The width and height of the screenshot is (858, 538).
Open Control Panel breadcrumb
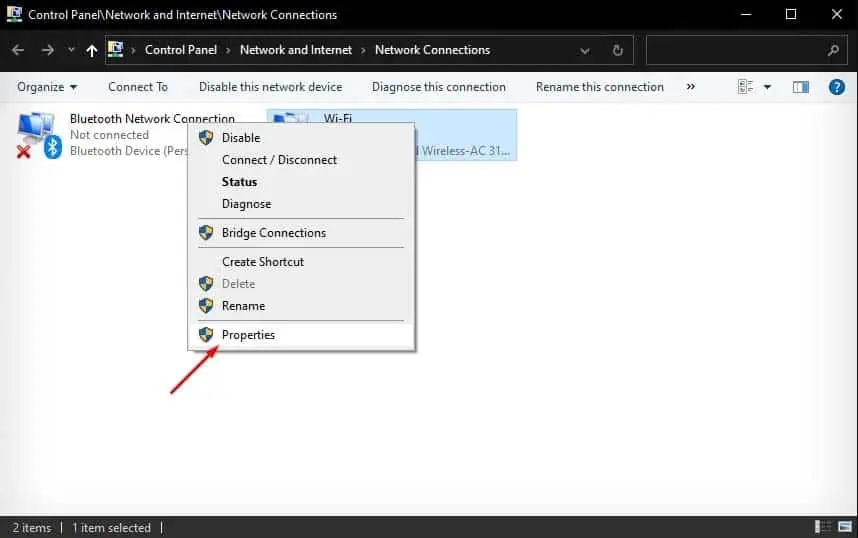tap(181, 50)
